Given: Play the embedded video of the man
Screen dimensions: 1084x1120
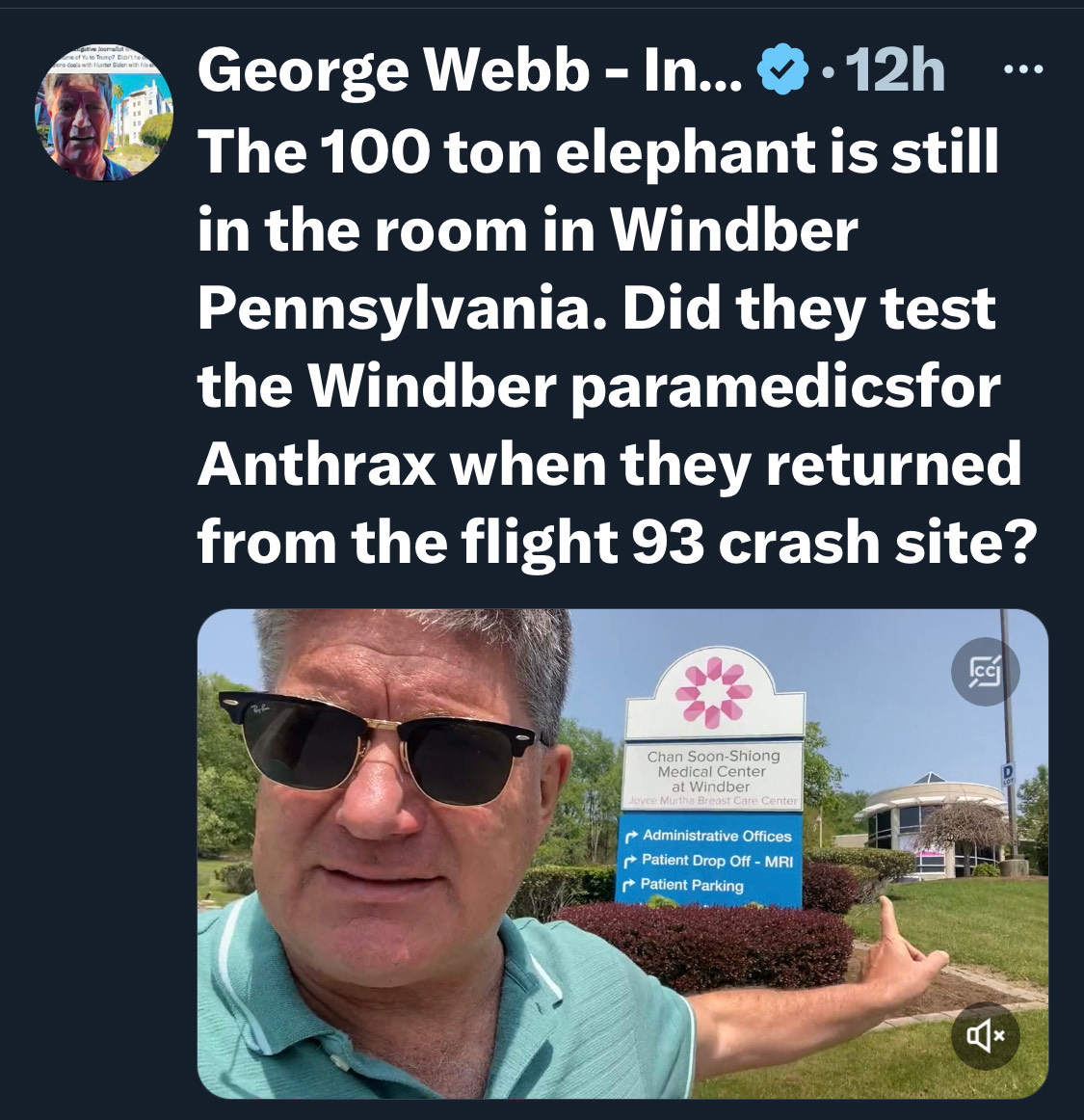Looking at the screenshot, I should (622, 854).
